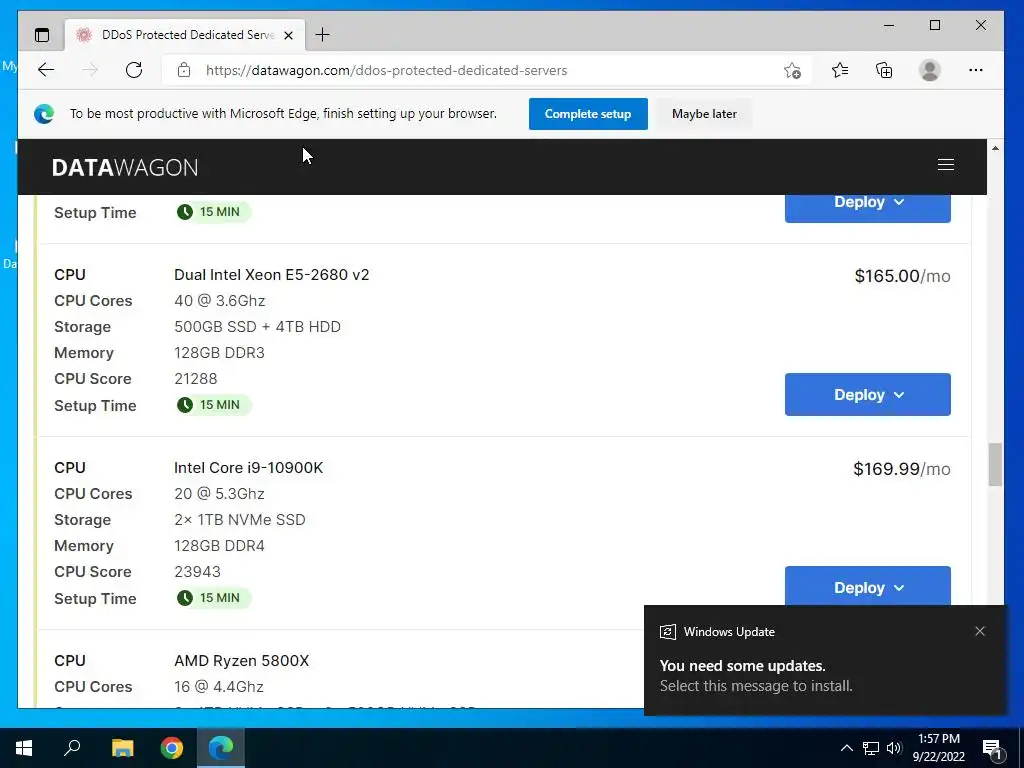Open Collections in Edge
The image size is (1024, 768).
click(884, 70)
